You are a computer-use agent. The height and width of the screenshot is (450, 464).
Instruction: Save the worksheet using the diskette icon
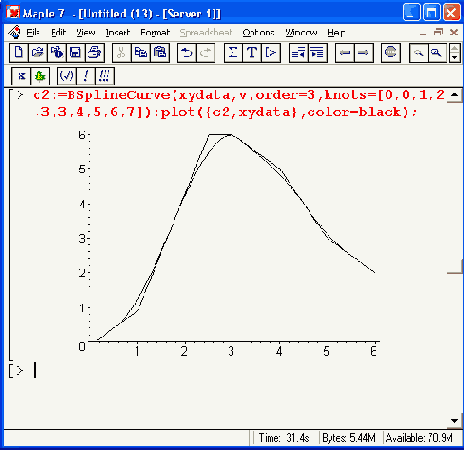tap(76, 53)
